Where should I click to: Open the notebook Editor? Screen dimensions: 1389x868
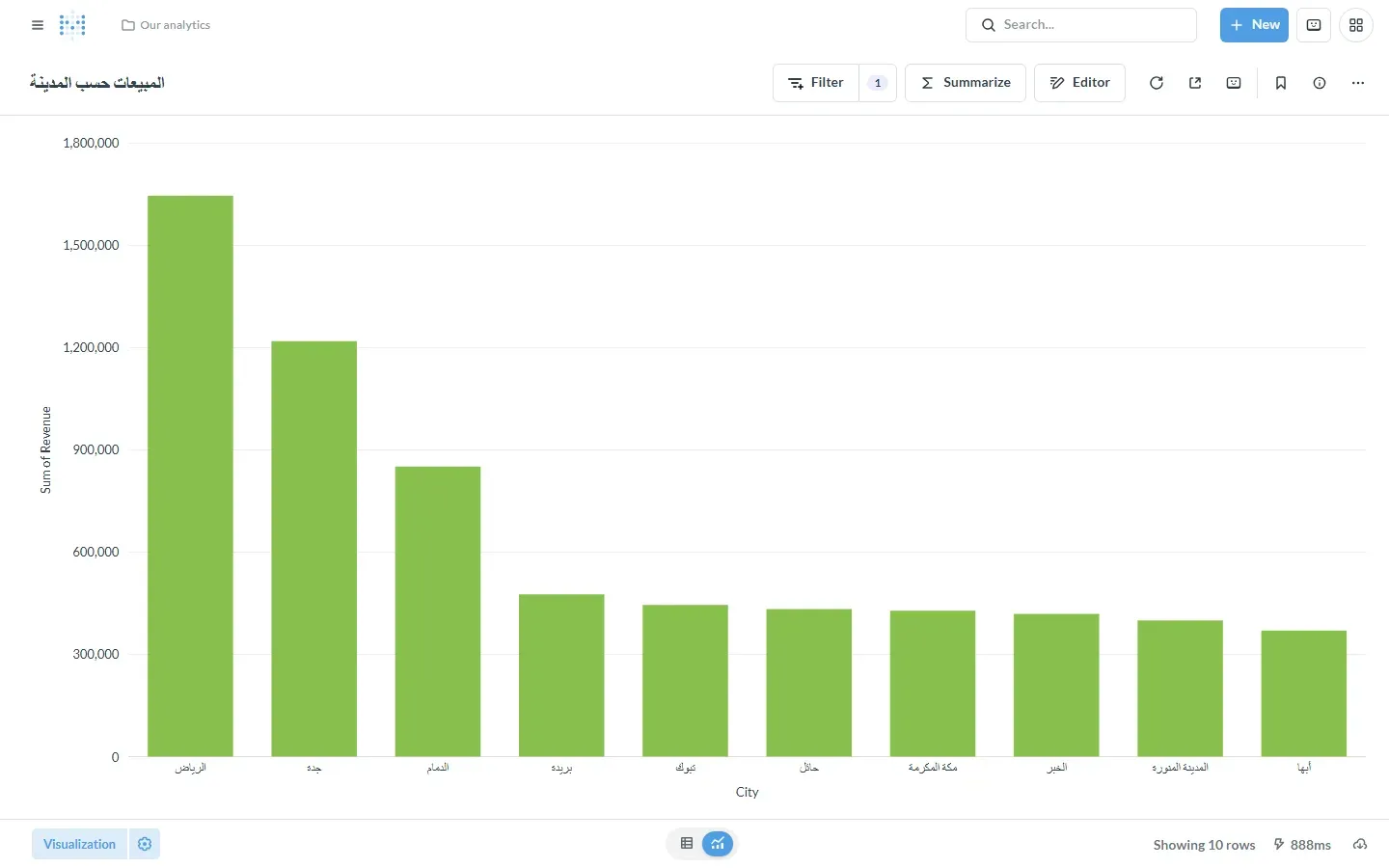pyautogui.click(x=1079, y=83)
